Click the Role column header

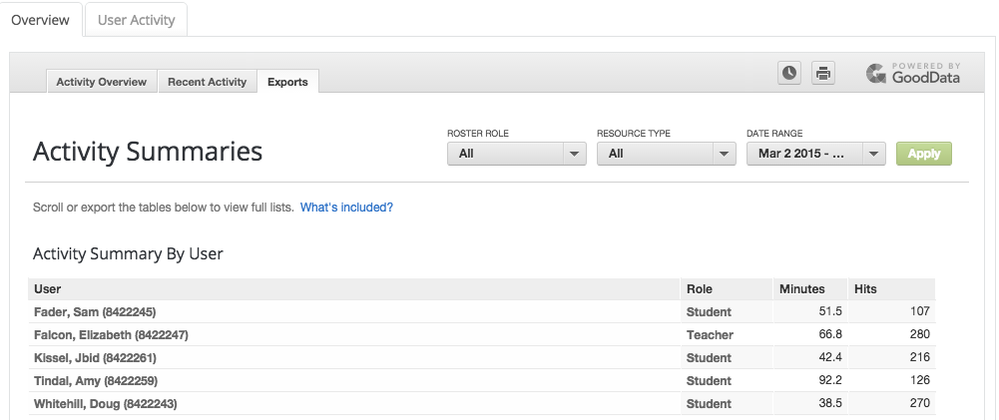(699, 289)
